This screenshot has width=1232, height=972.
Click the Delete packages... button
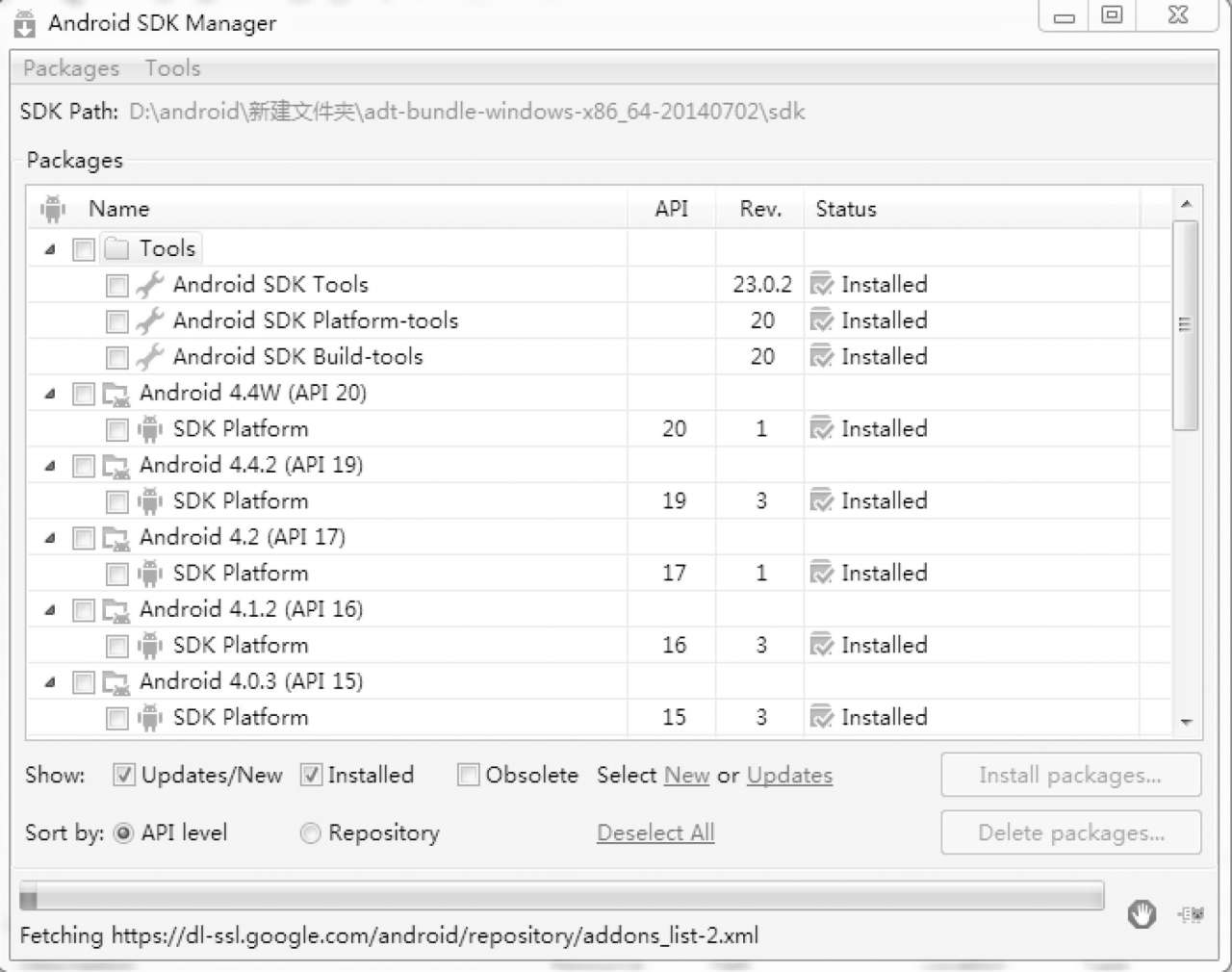pos(1071,833)
